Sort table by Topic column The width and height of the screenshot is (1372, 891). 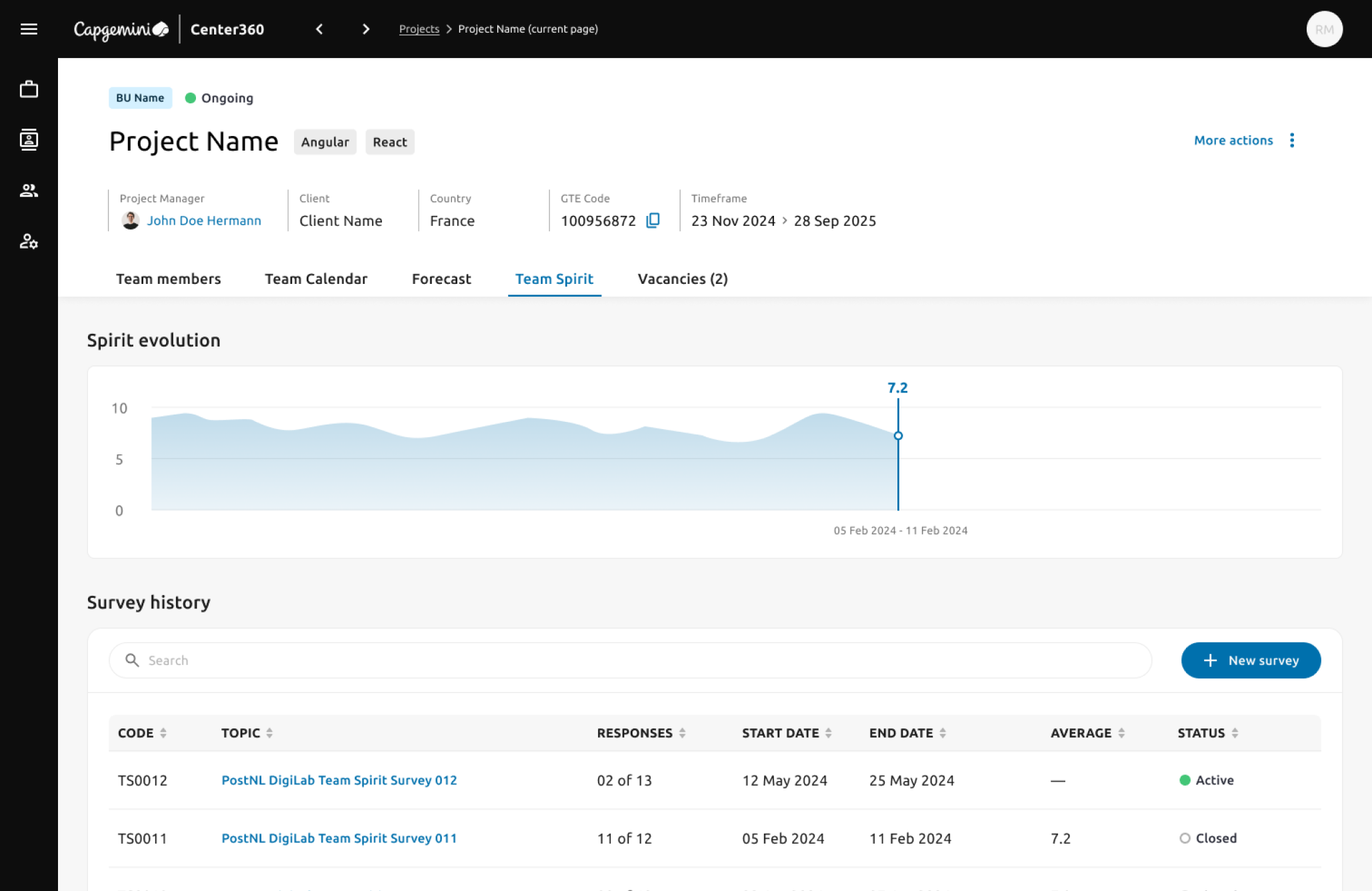pyautogui.click(x=269, y=733)
